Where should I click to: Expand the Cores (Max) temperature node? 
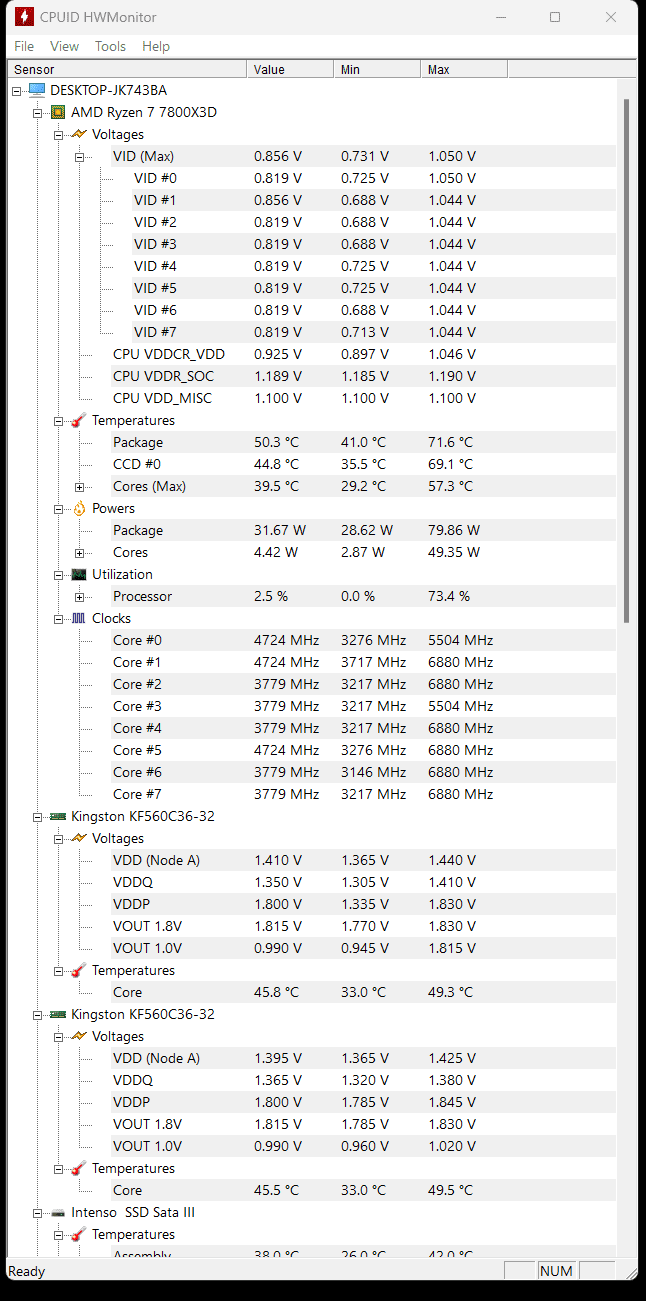point(79,486)
